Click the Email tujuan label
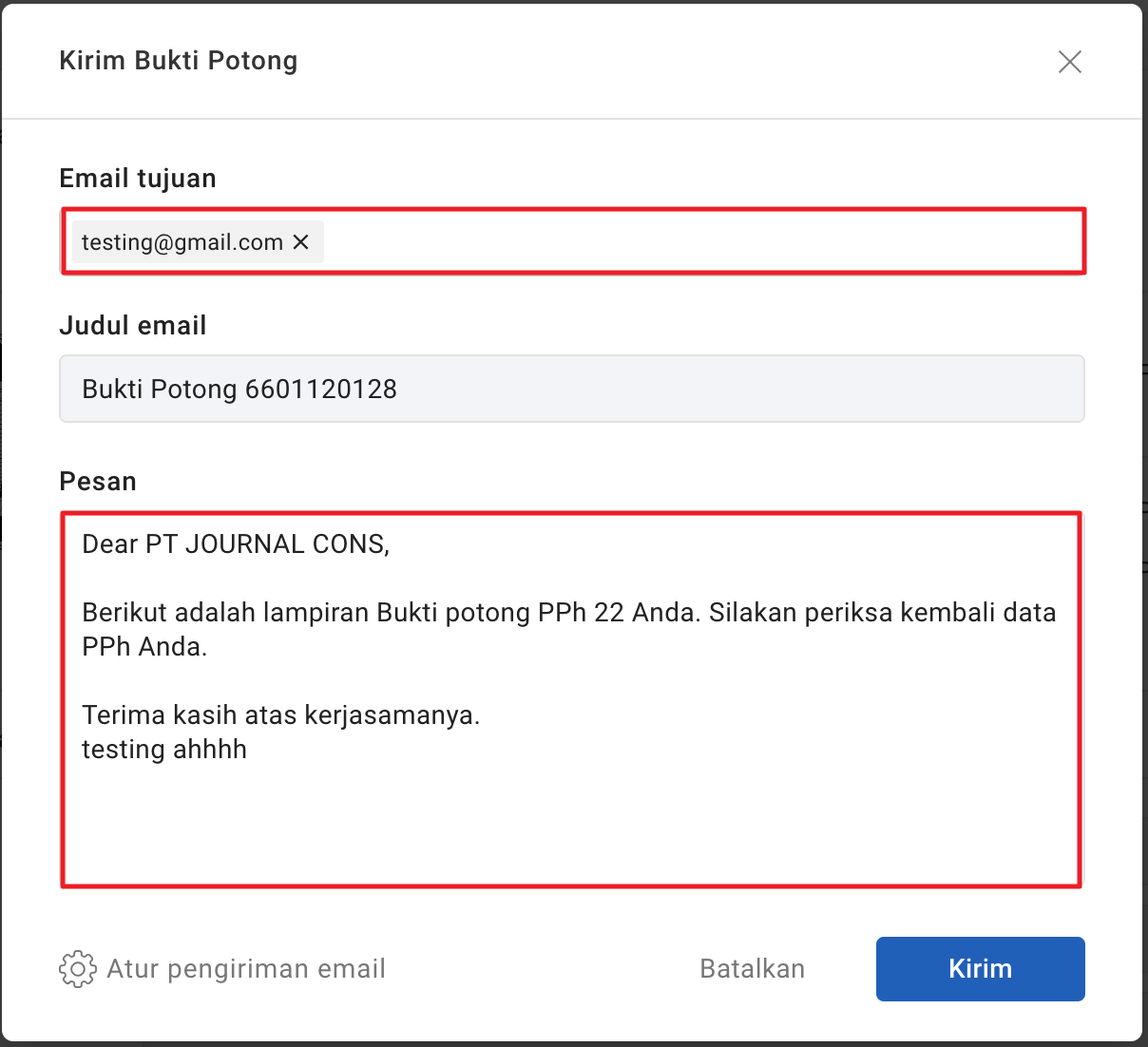1148x1047 pixels. (x=138, y=179)
